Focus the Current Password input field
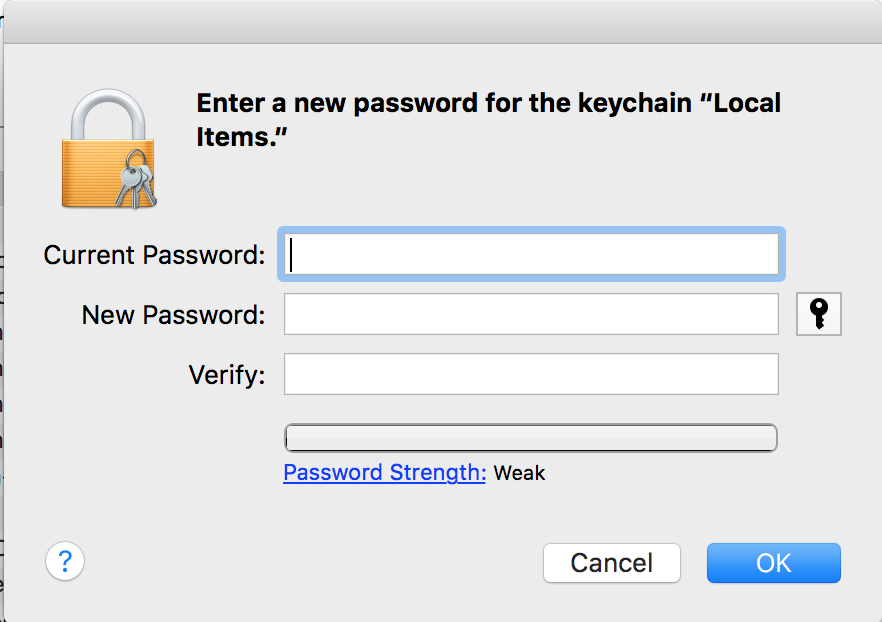Image resolution: width=882 pixels, height=622 pixels. pos(531,254)
